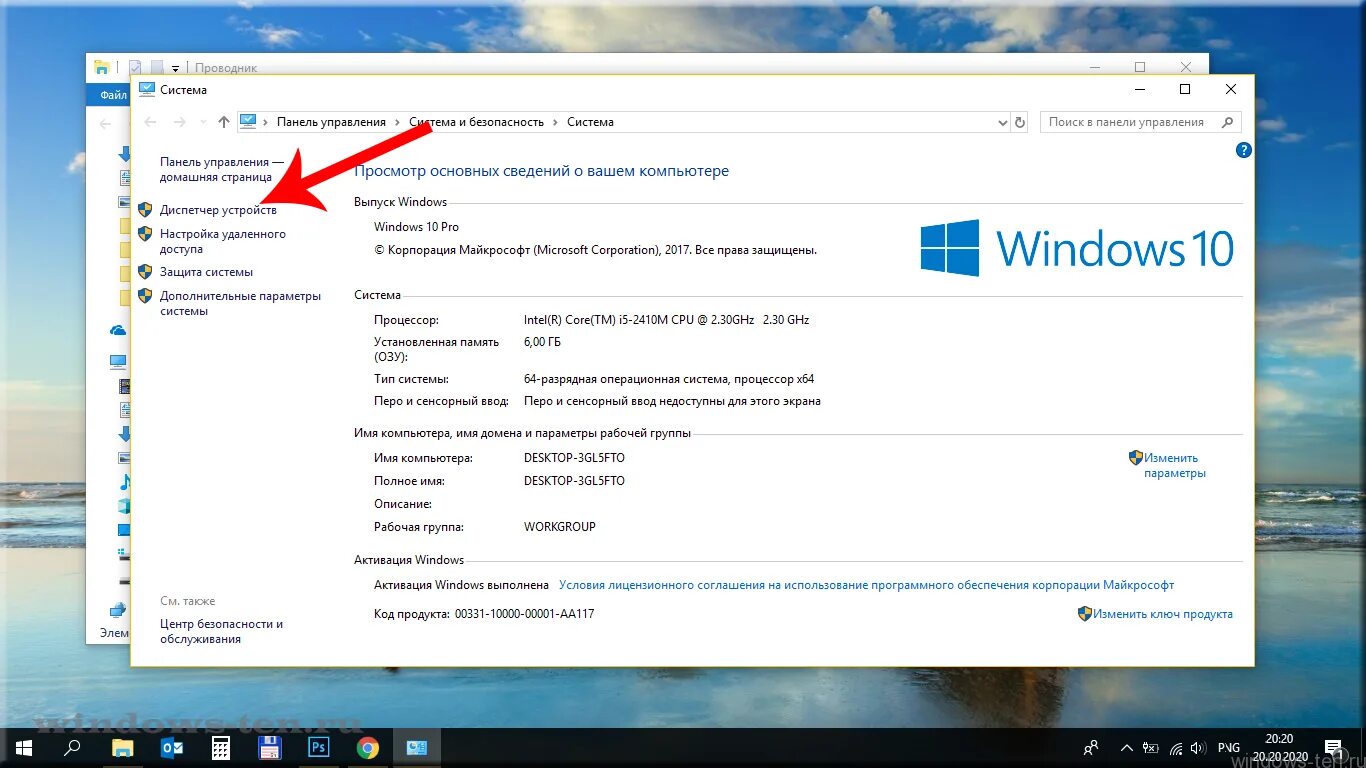Show hidden tray icons chevron
This screenshot has height=768, width=1366.
click(x=1127, y=747)
